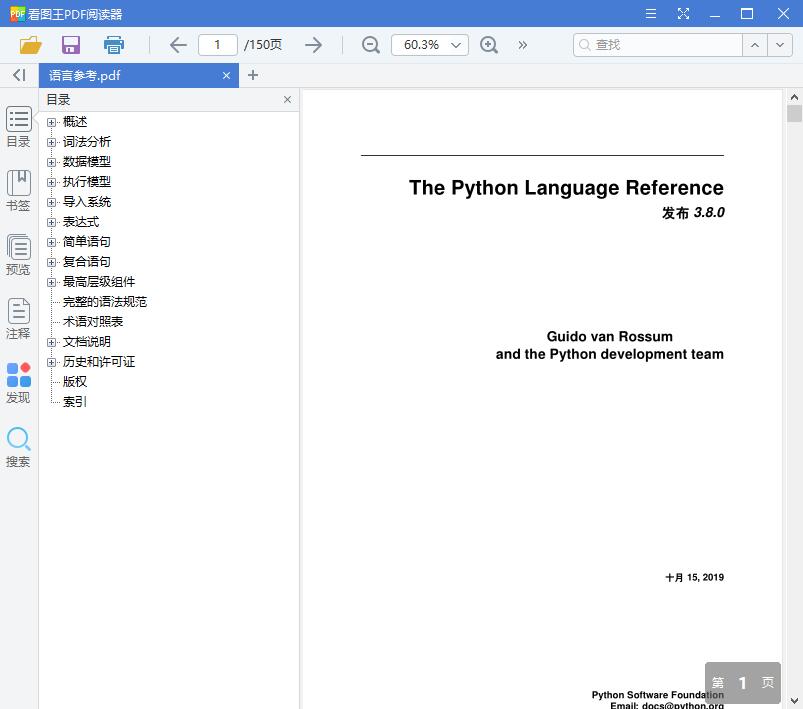Switch to the 预览 preview panel

(18, 256)
